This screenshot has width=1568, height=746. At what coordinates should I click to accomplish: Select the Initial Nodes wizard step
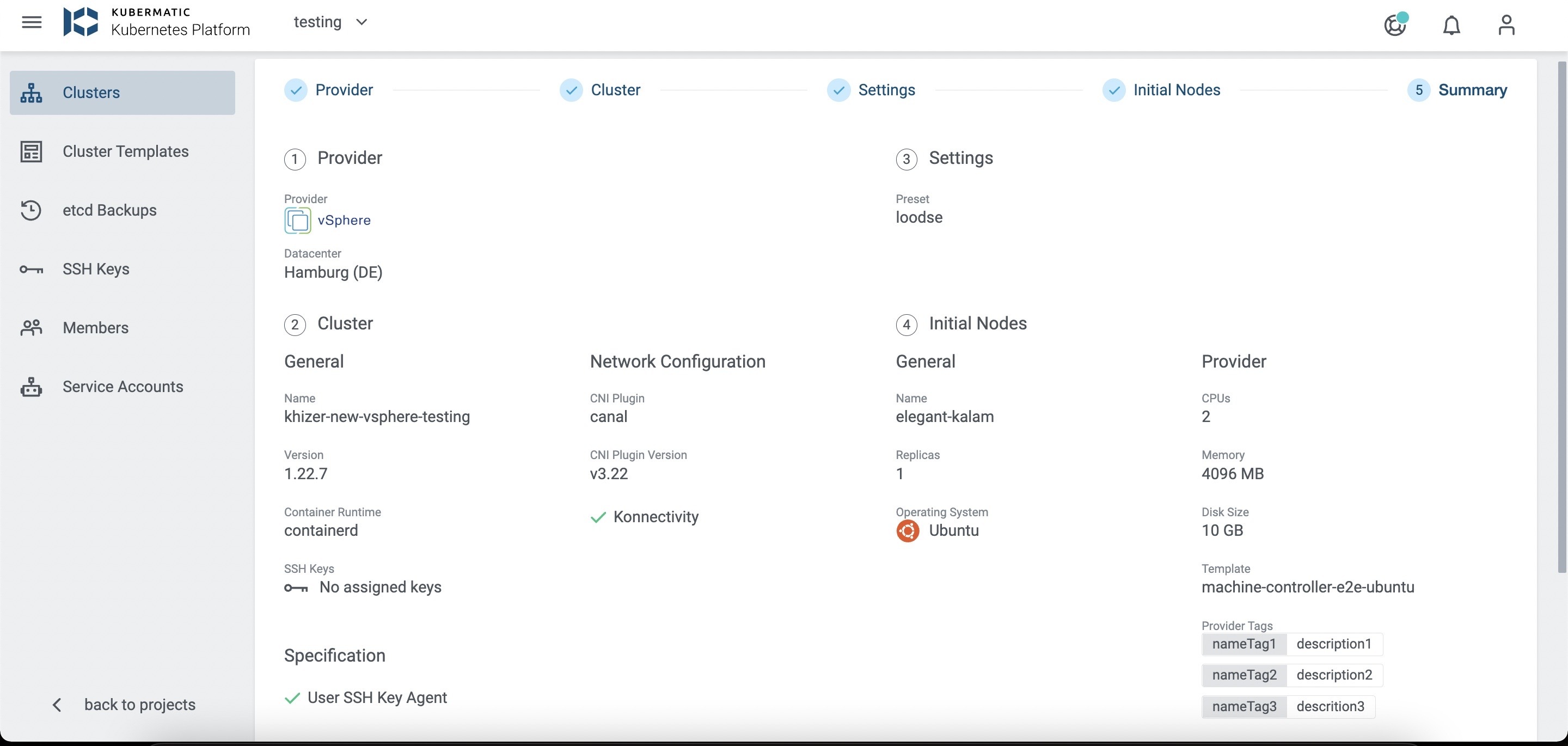[x=1176, y=89]
